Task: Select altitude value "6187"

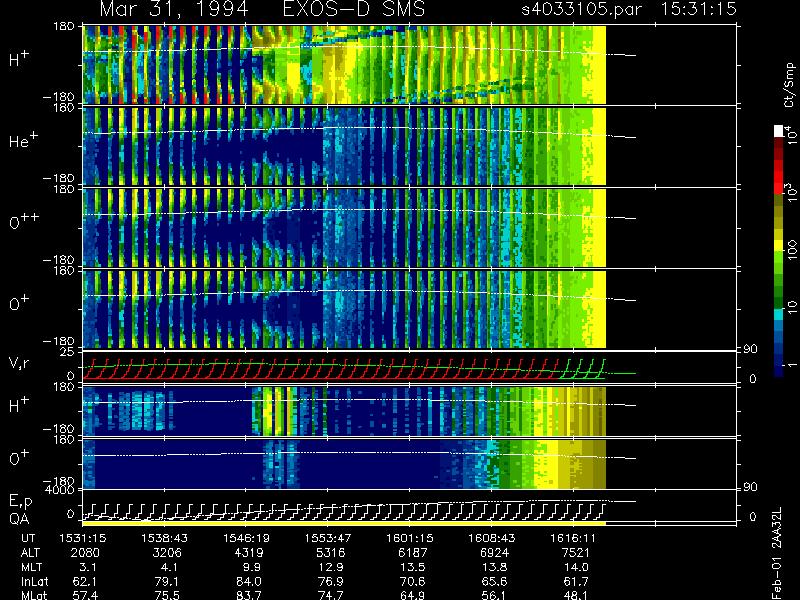Action: (x=412, y=553)
